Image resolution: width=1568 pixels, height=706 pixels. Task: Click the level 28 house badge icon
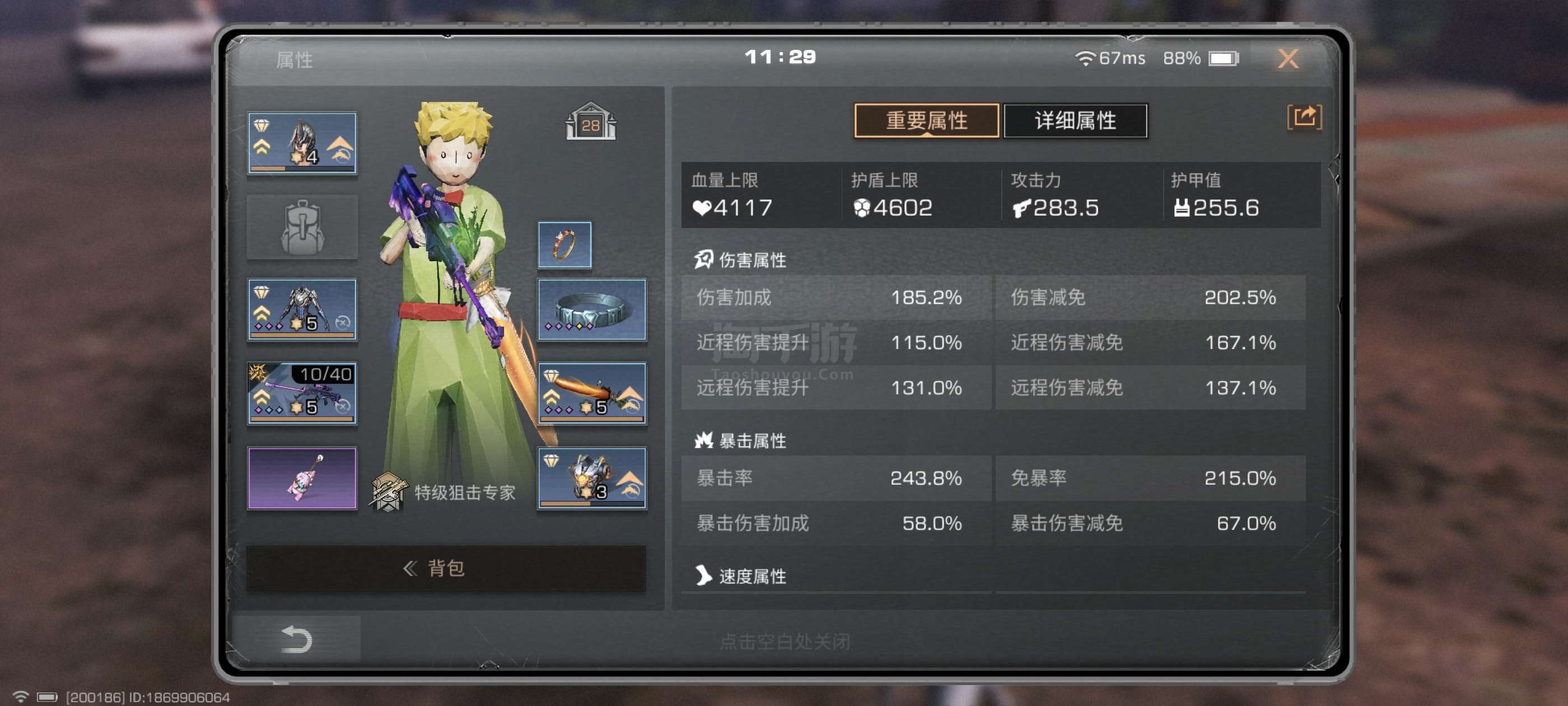pyautogui.click(x=590, y=122)
